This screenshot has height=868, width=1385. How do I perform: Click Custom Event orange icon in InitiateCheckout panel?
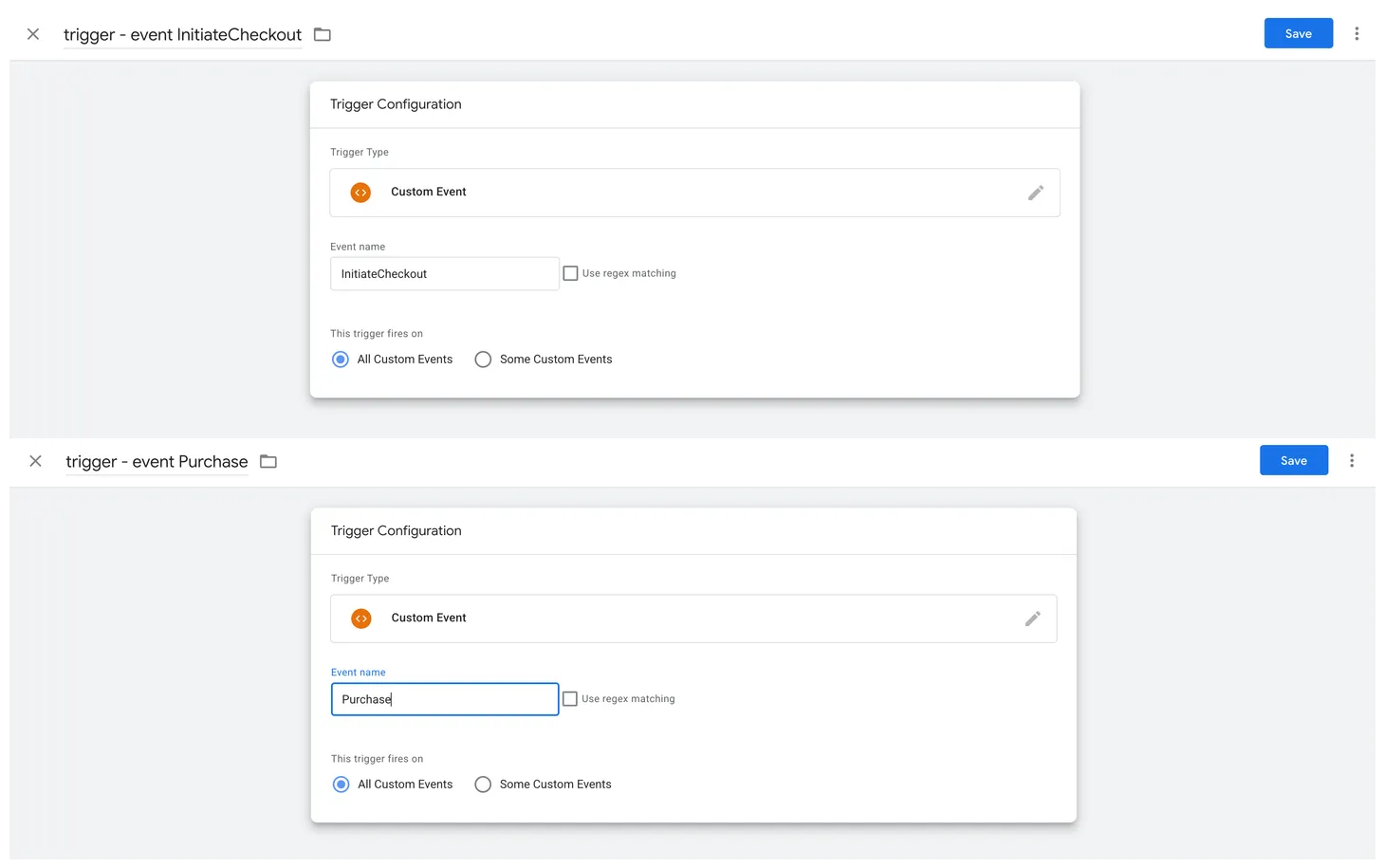[360, 193]
